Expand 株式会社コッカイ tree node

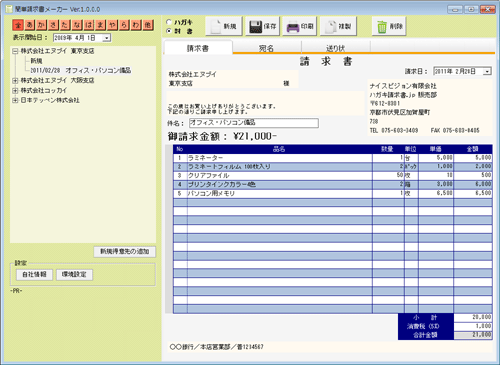click(x=15, y=91)
